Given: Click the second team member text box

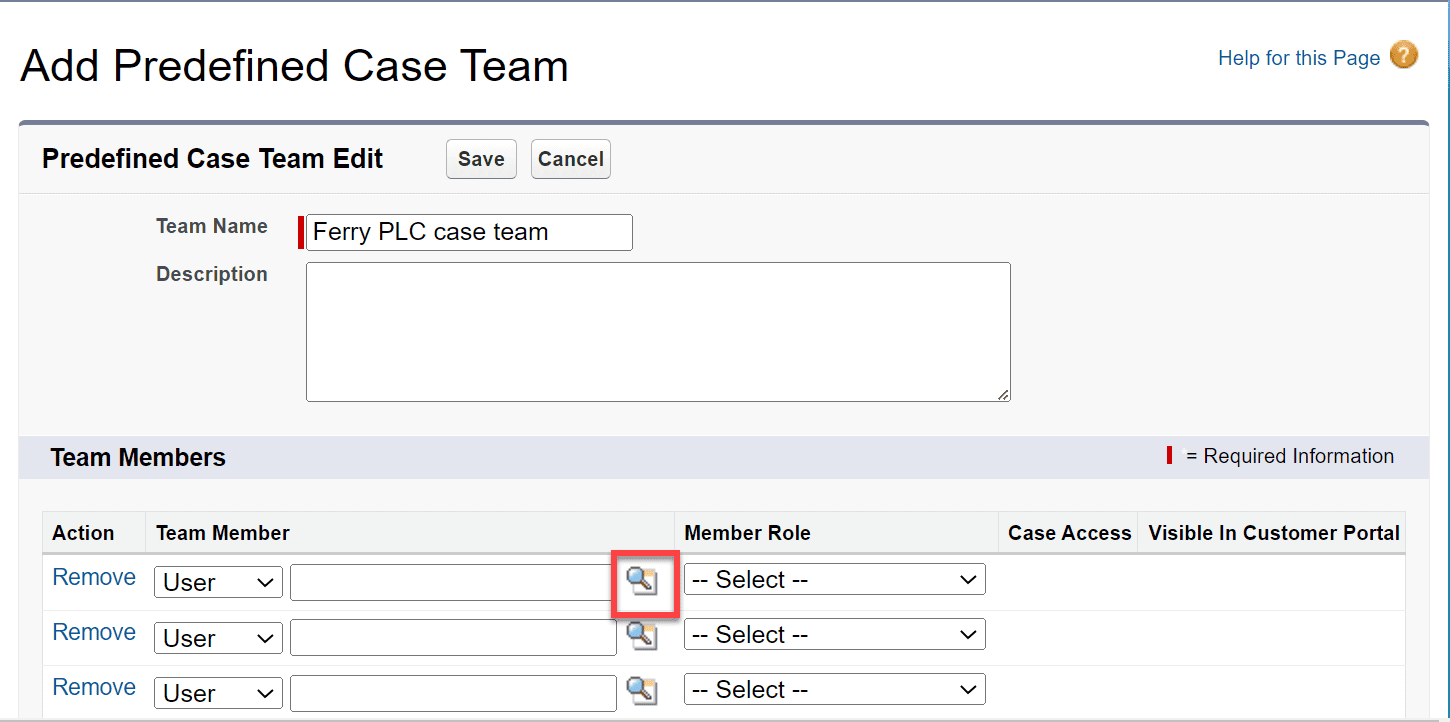Looking at the screenshot, I should tap(452, 637).
